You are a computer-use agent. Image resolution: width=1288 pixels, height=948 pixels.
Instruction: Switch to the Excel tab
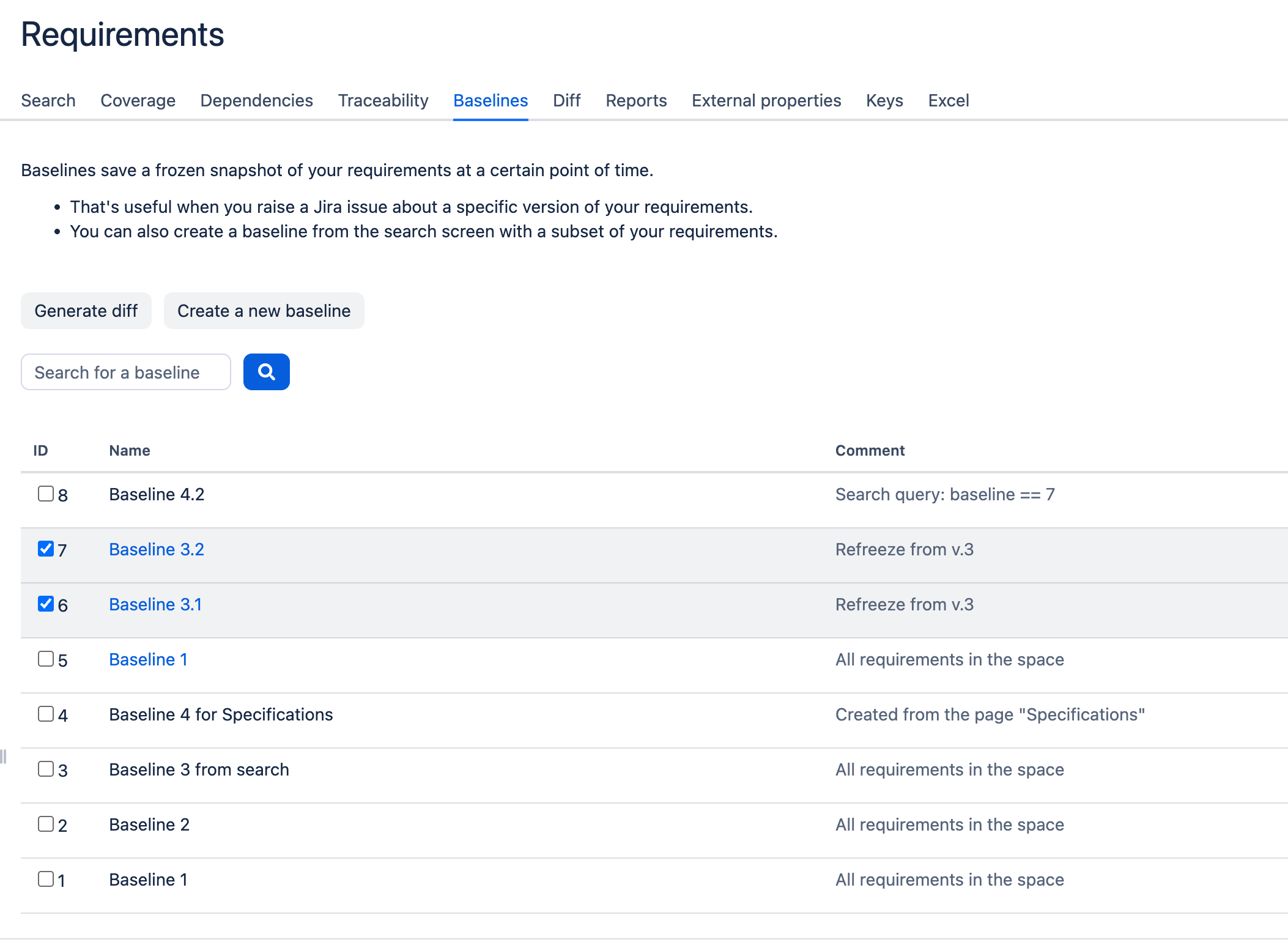click(x=948, y=100)
